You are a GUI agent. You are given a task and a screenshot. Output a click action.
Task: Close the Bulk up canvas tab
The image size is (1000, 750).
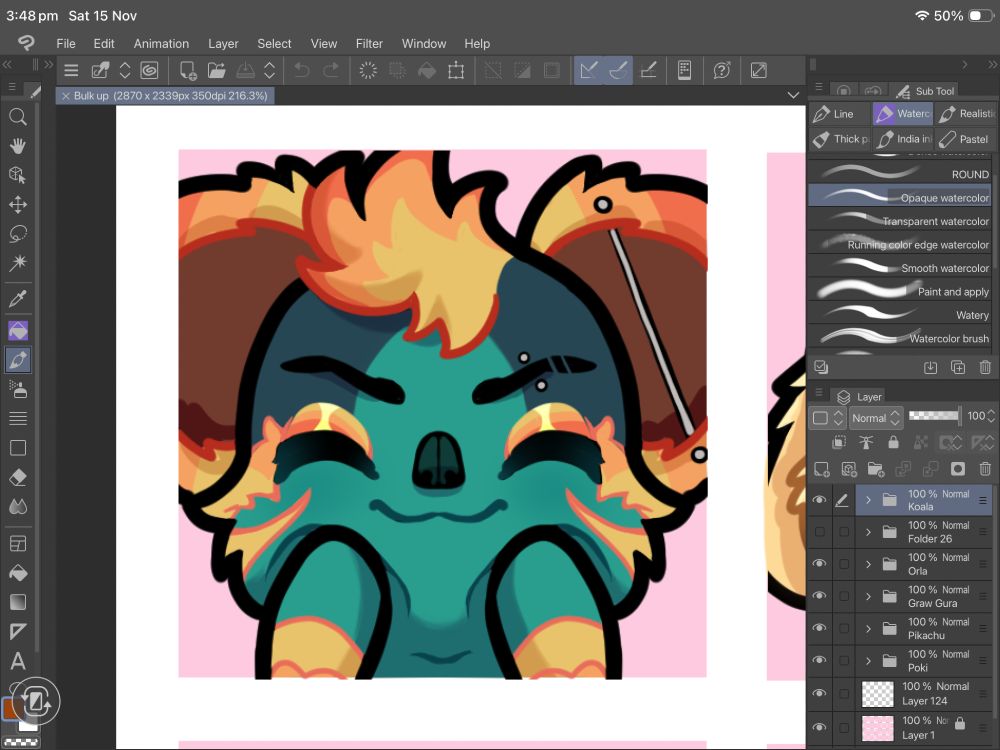65,96
